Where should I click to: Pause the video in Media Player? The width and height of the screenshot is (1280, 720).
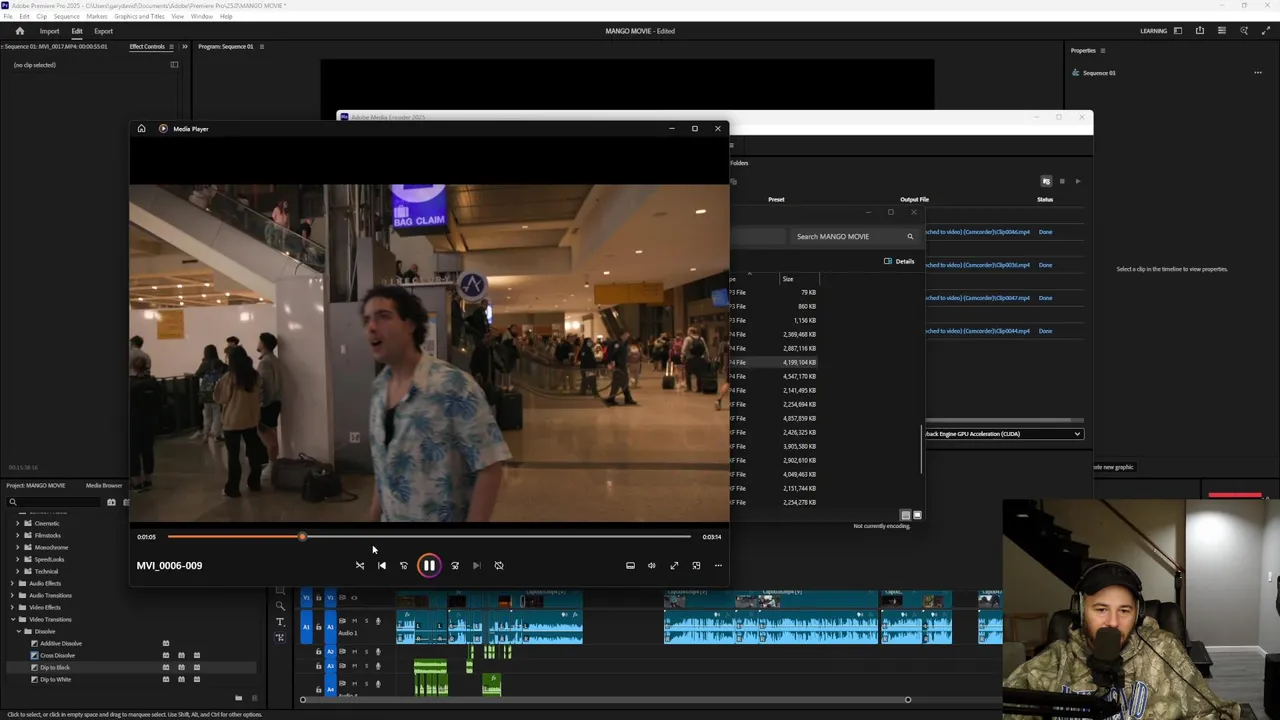pyautogui.click(x=428, y=566)
